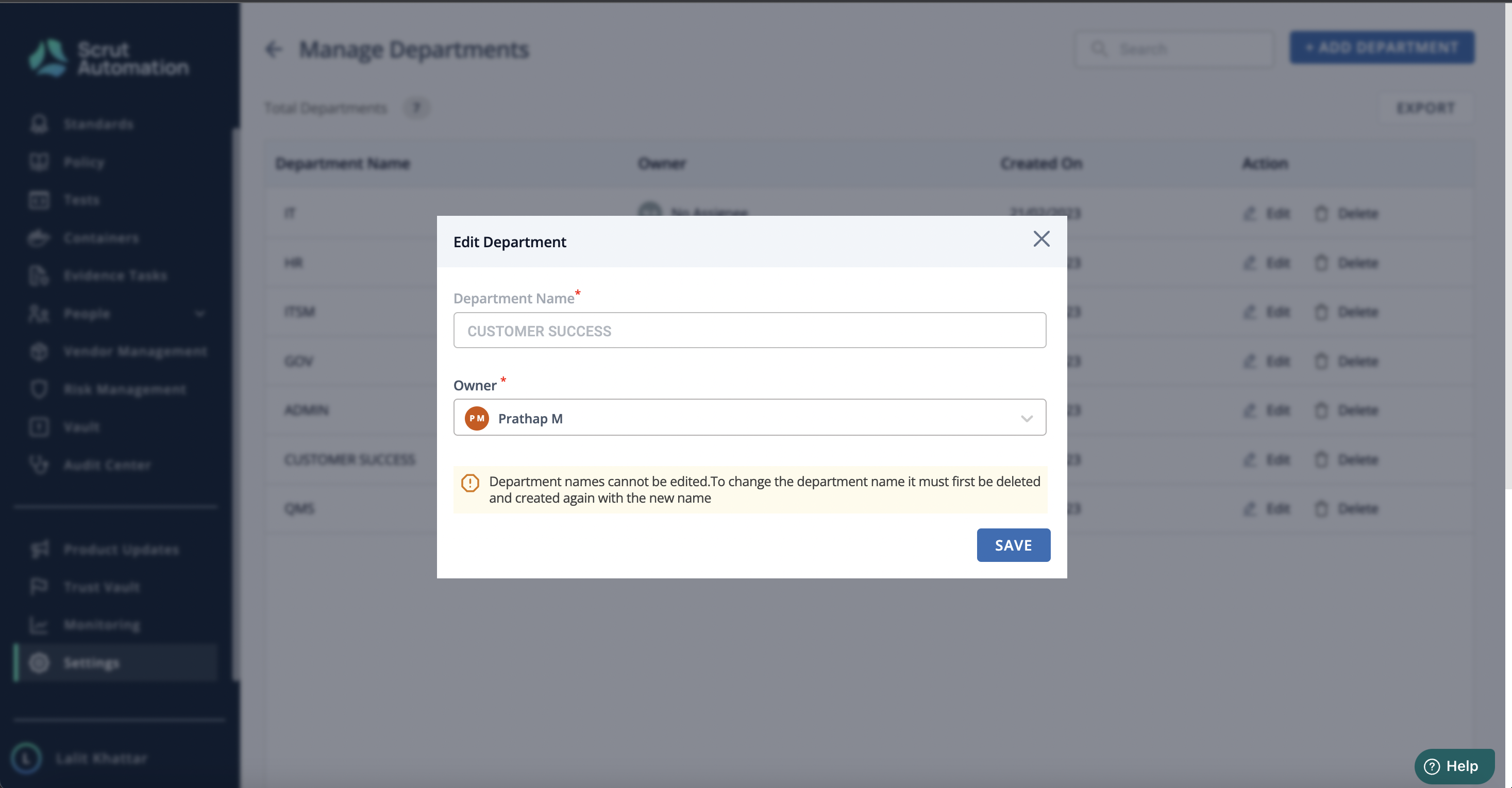Open Evidence Tasks in the sidebar
The height and width of the screenshot is (788, 1512).
click(115, 276)
